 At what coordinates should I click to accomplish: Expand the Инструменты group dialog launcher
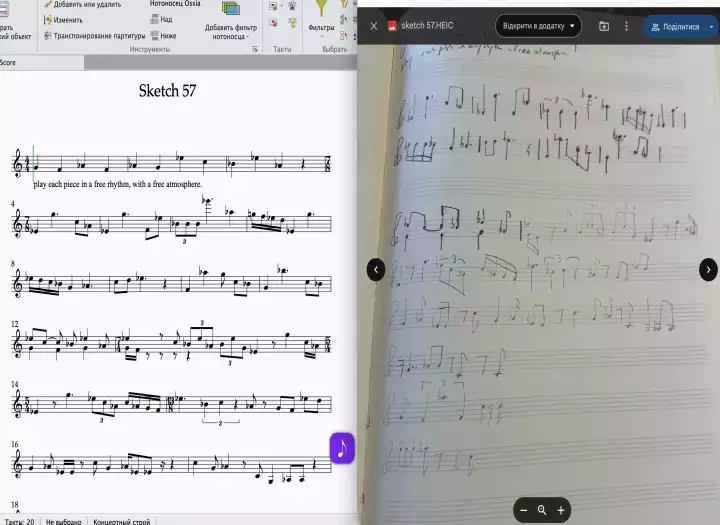click(255, 48)
